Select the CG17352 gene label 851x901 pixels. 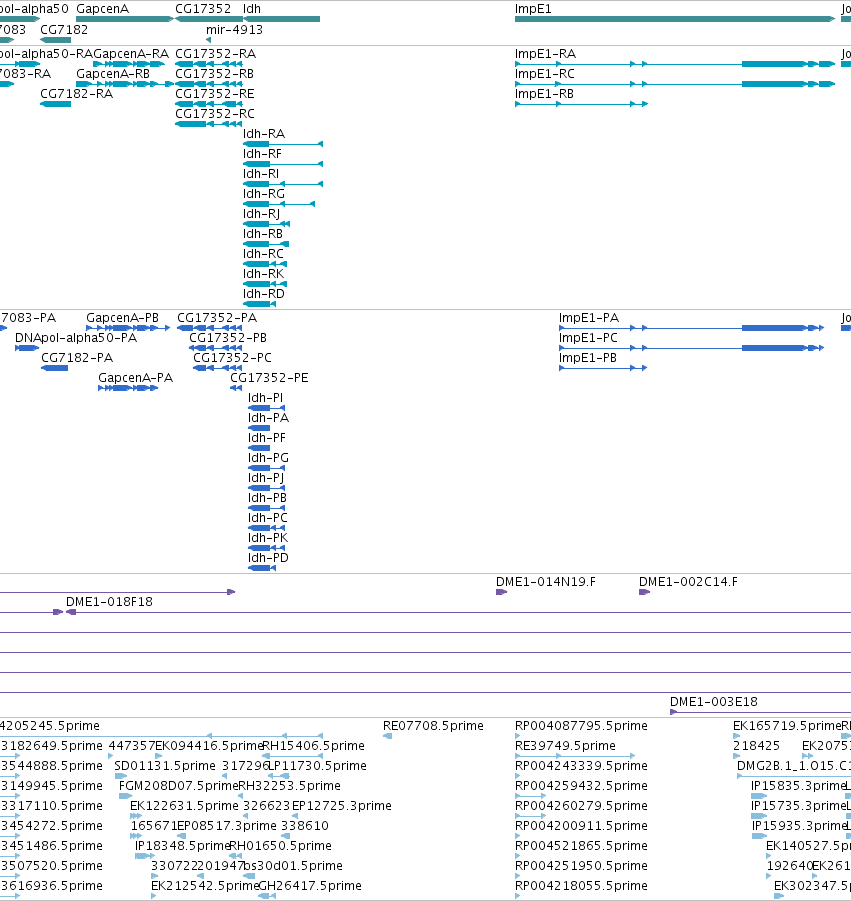tap(203, 9)
